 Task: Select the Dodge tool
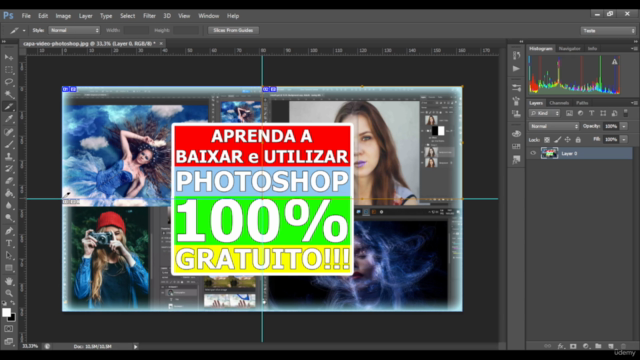tap(9, 218)
